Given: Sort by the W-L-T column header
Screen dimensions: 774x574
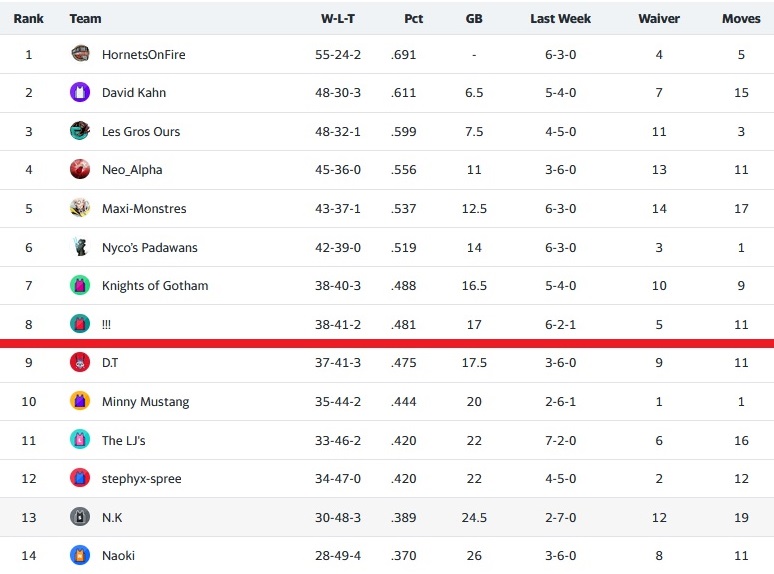Looking at the screenshot, I should (x=338, y=18).
